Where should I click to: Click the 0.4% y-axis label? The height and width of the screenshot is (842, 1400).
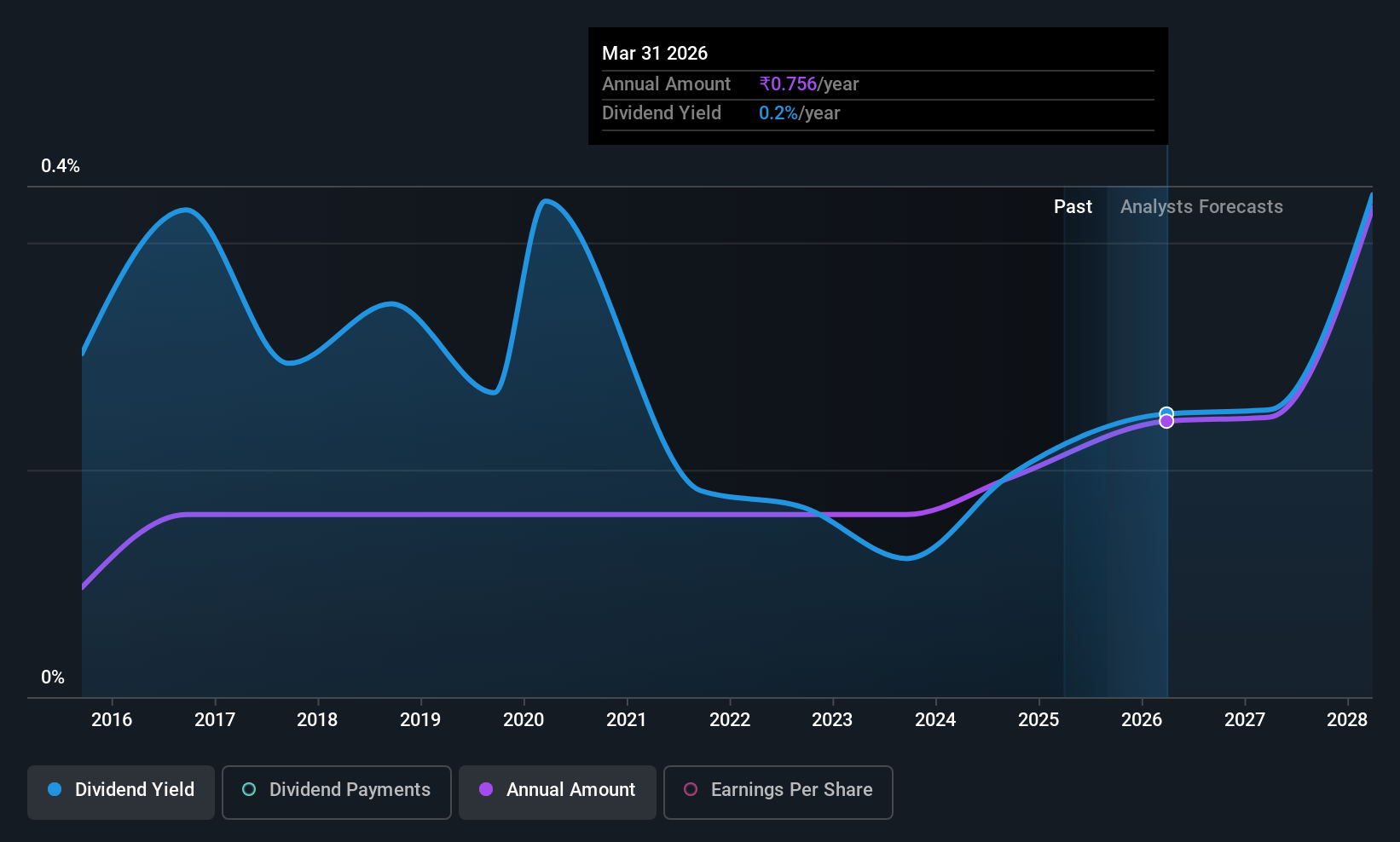coord(61,166)
